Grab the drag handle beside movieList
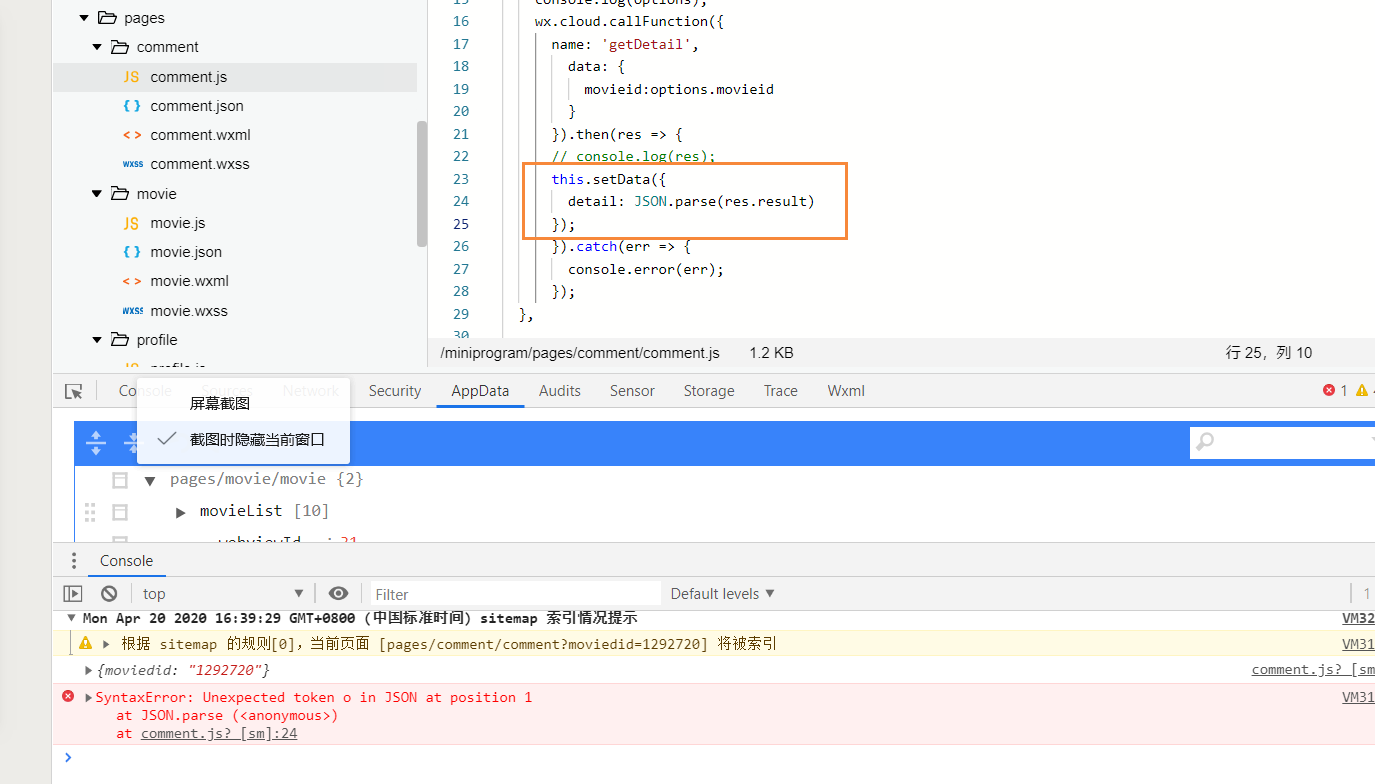Image resolution: width=1375 pixels, height=784 pixels. pos(90,512)
